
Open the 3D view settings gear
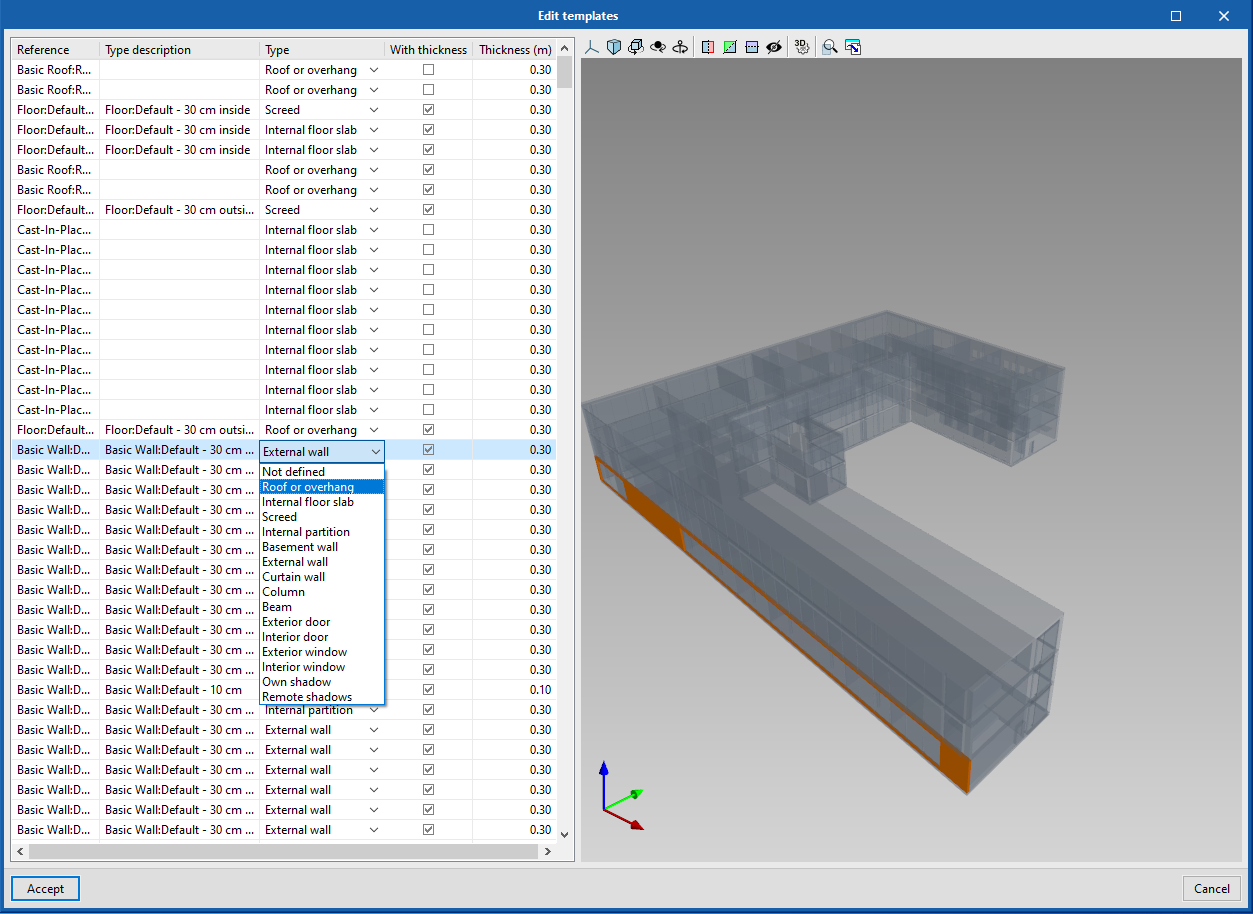coord(801,46)
